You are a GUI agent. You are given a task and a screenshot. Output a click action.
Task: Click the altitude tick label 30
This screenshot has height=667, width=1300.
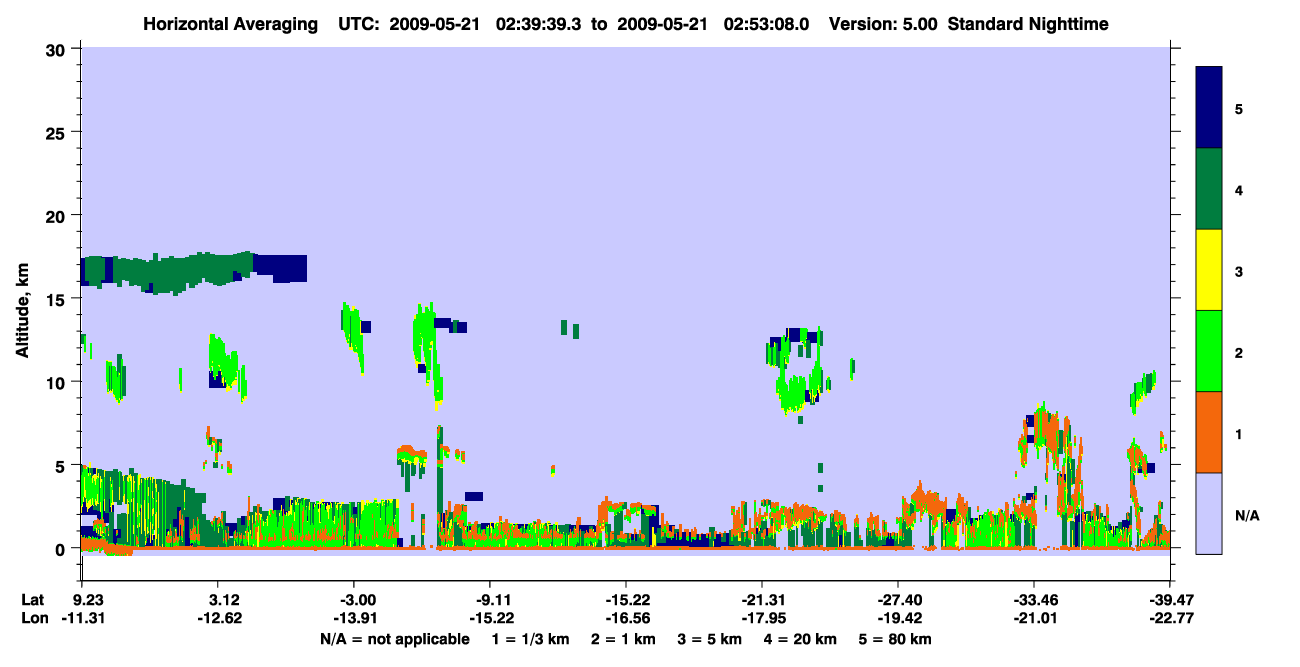click(58, 50)
